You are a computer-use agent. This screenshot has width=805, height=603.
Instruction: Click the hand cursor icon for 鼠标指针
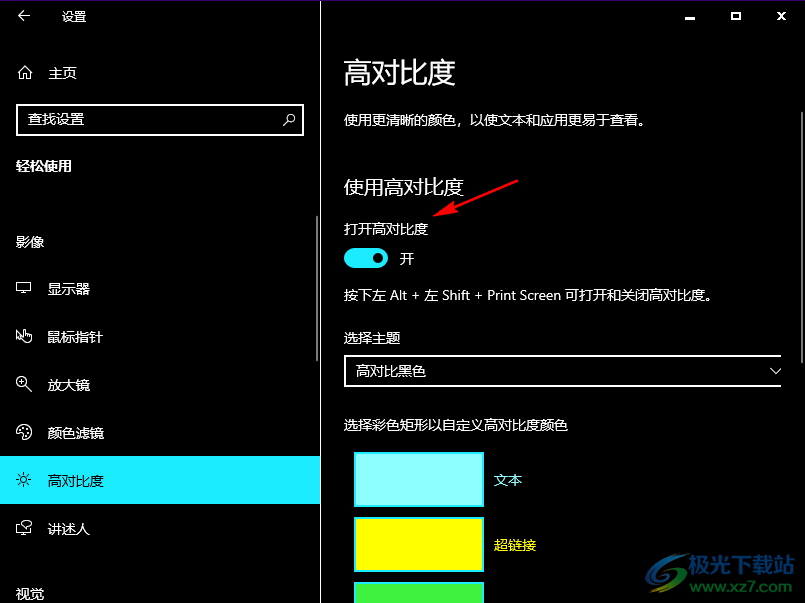[x=24, y=336]
